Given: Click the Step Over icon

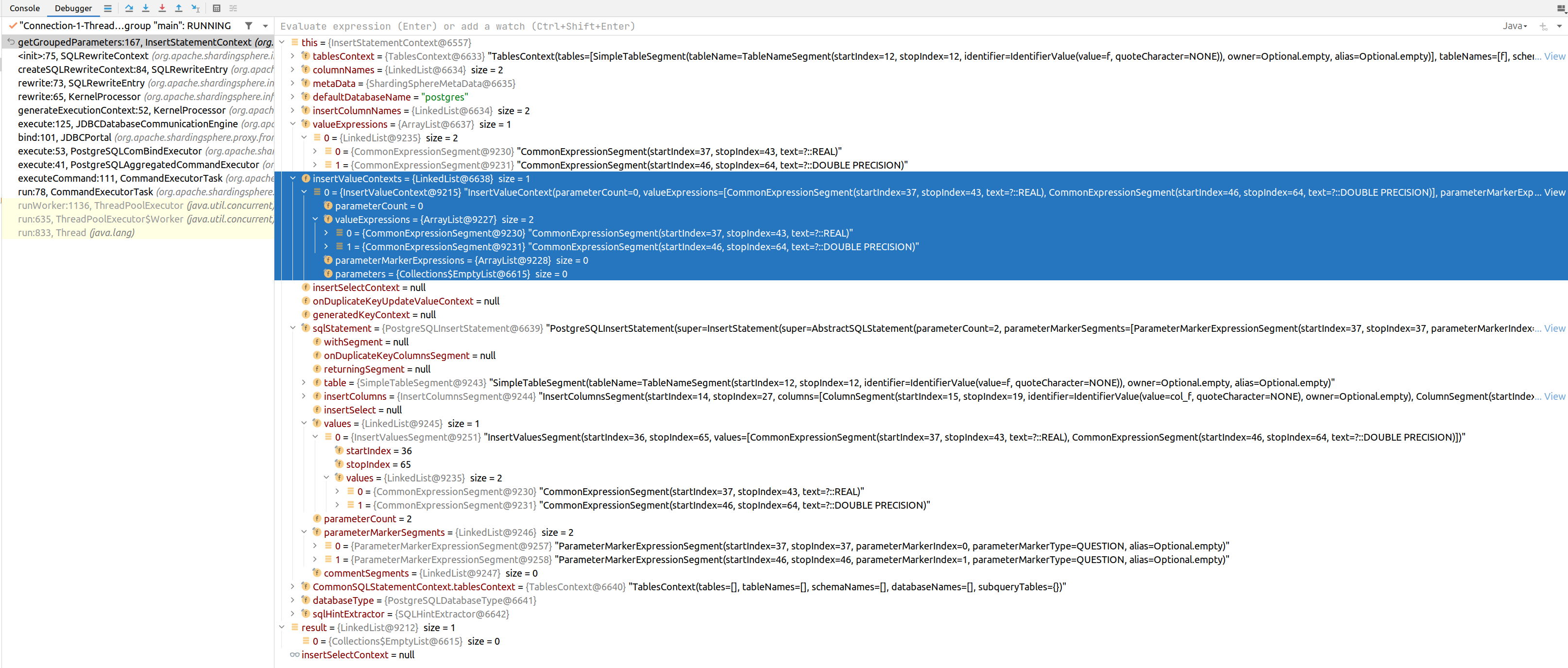Looking at the screenshot, I should [129, 8].
